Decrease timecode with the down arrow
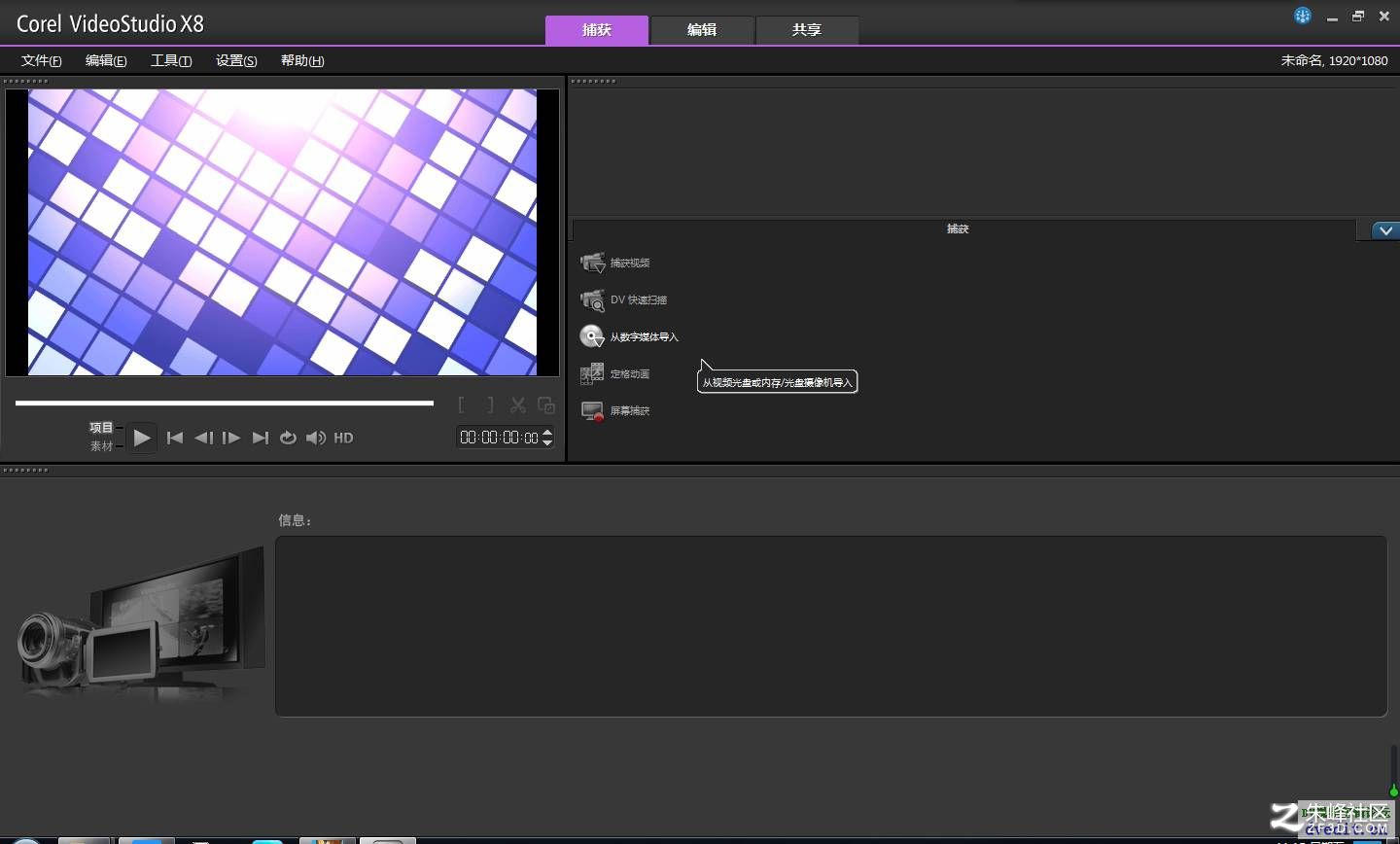The width and height of the screenshot is (1400, 844). pyautogui.click(x=547, y=443)
